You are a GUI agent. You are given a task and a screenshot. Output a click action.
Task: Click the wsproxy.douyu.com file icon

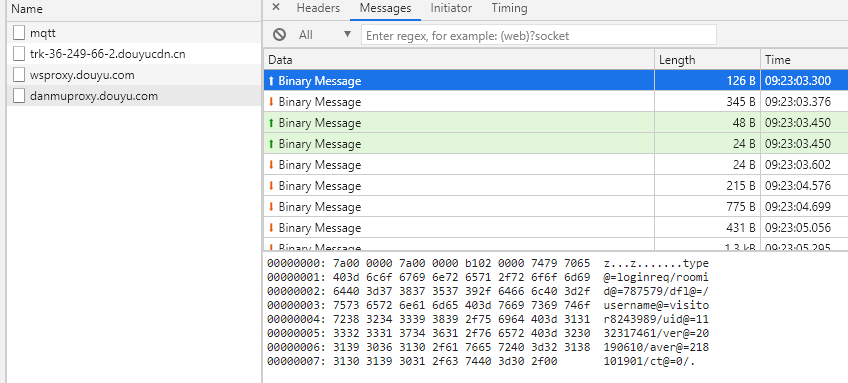tap(19, 75)
